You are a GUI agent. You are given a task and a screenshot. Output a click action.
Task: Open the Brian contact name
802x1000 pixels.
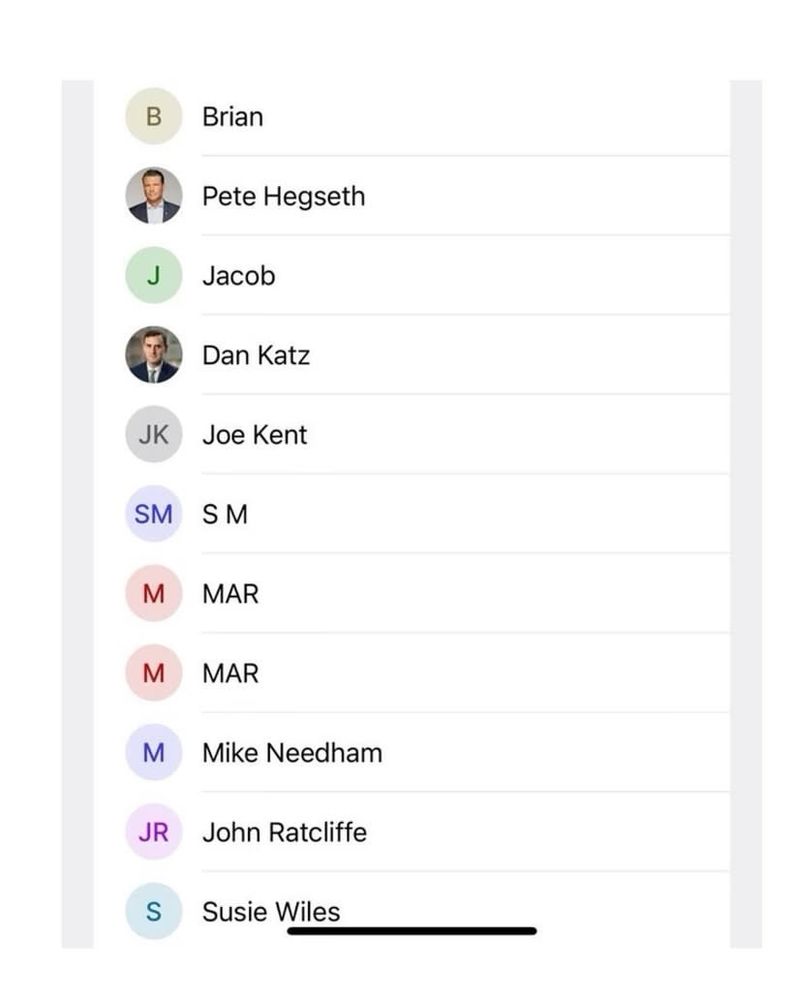click(232, 117)
